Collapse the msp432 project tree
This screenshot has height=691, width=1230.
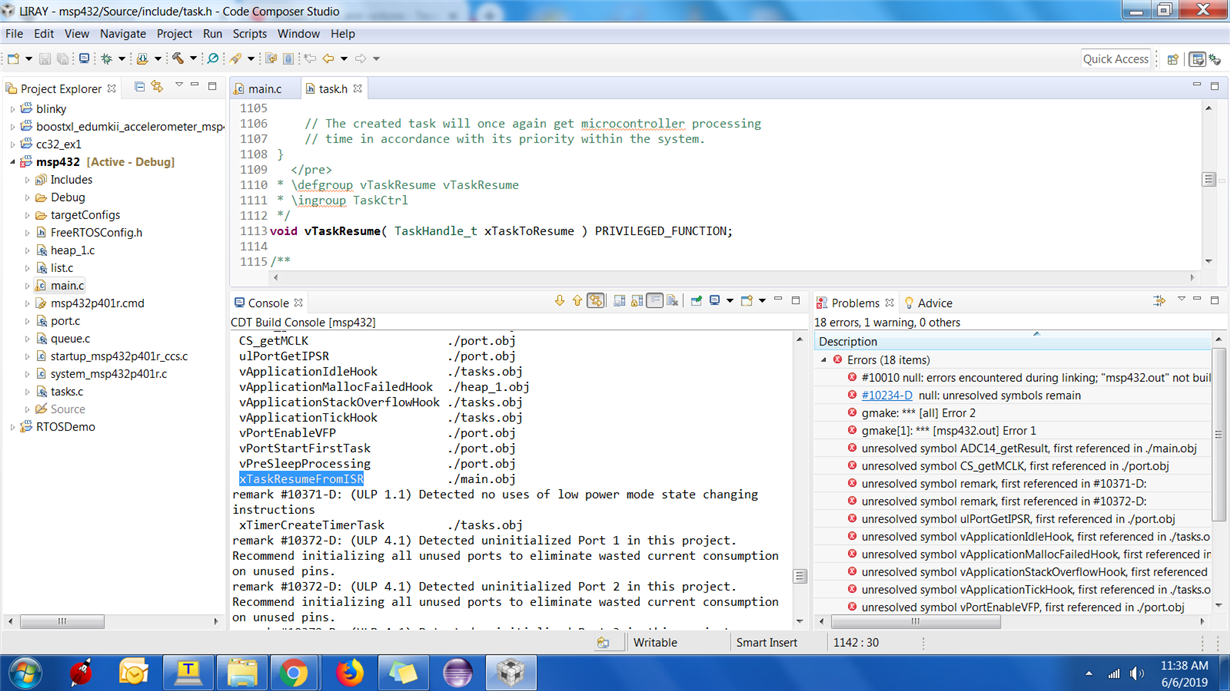coord(13,162)
